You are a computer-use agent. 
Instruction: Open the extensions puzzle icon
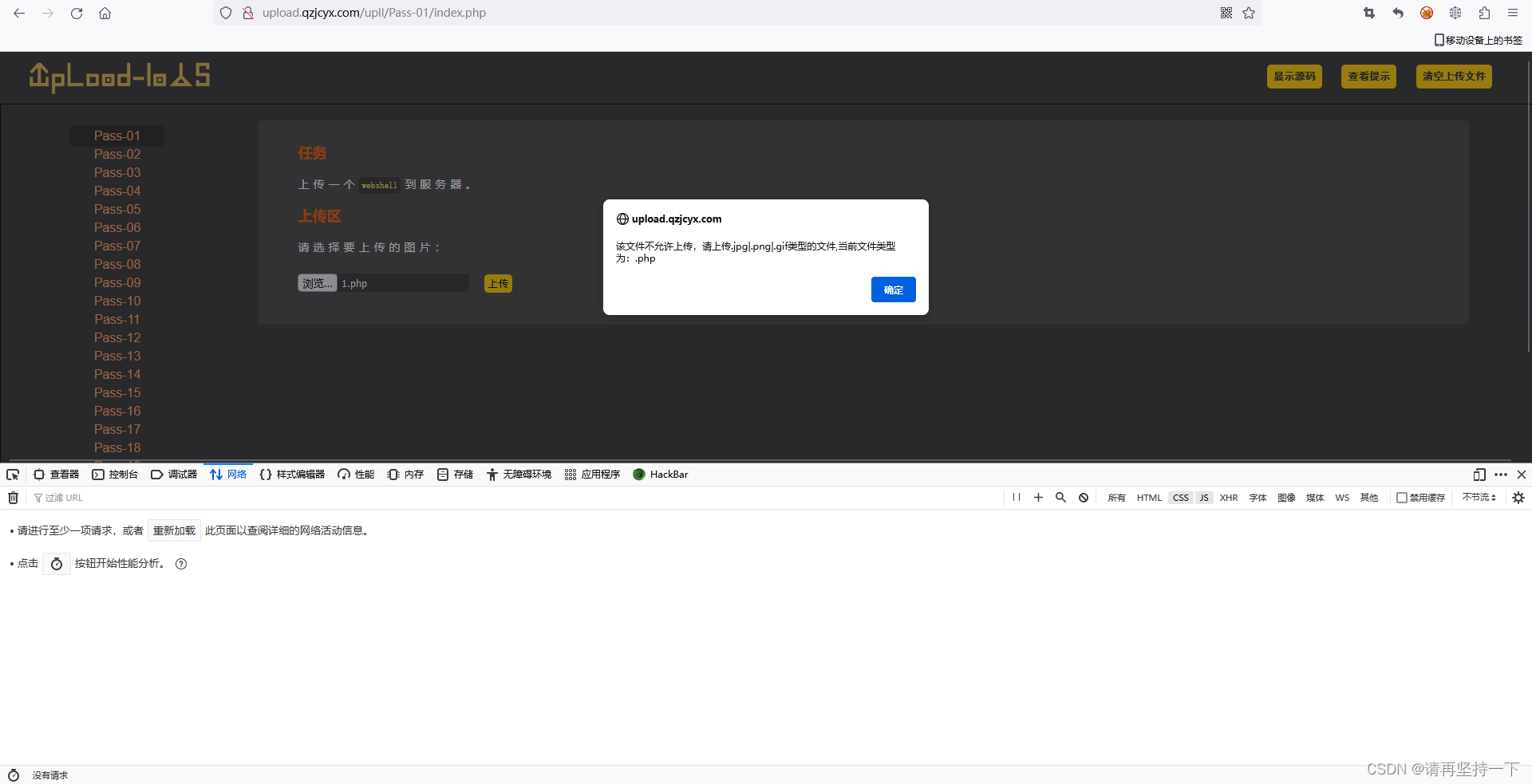(1484, 13)
